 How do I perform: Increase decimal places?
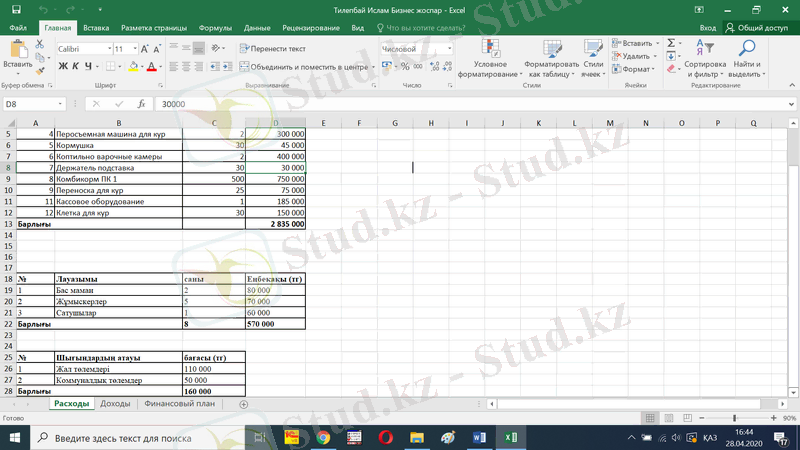(x=434, y=66)
